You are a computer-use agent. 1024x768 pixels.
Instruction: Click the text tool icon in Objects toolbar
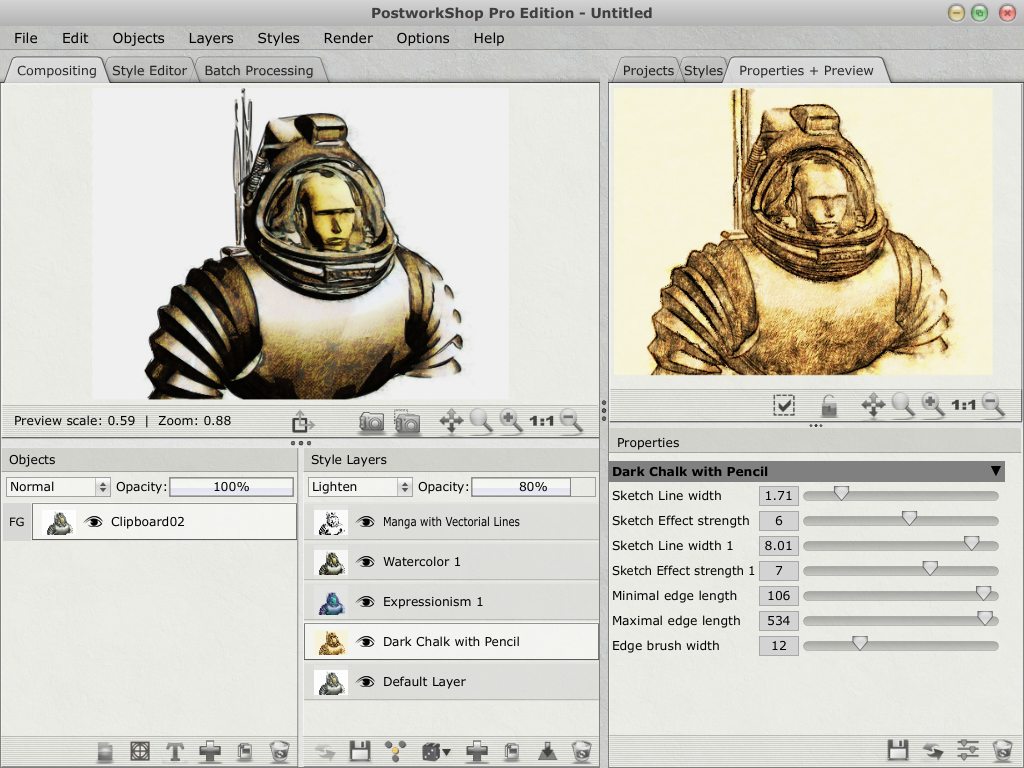pyautogui.click(x=175, y=751)
